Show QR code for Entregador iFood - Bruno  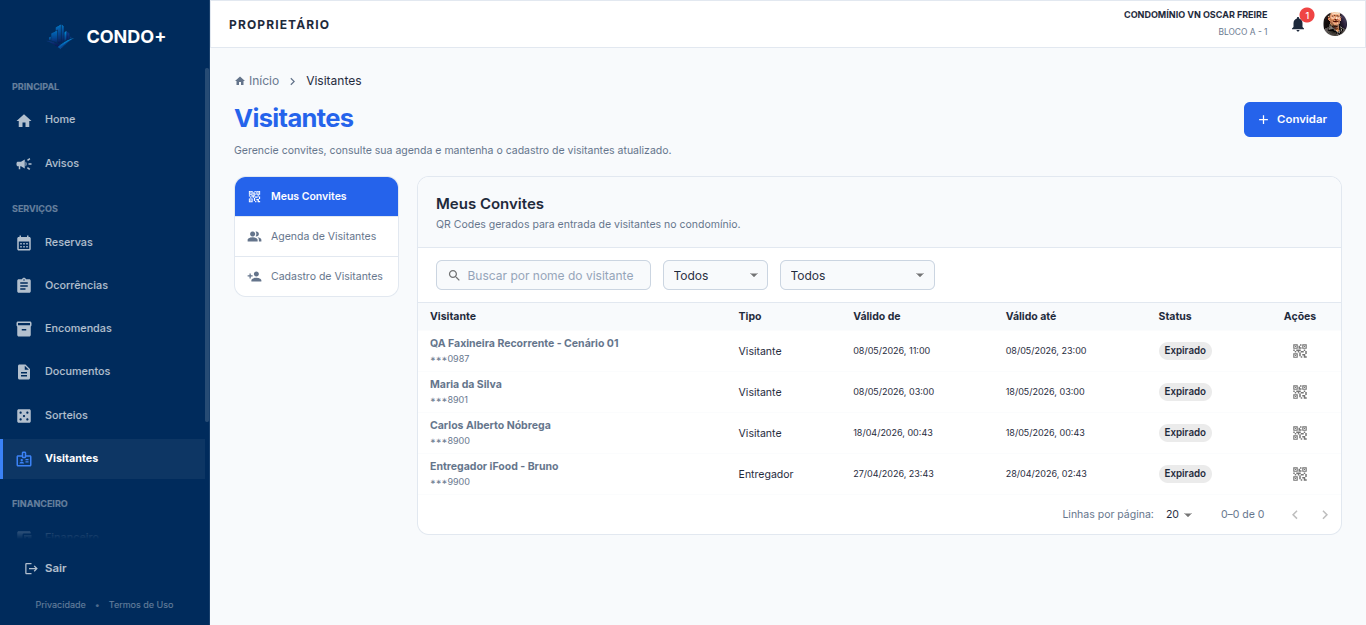pos(1300,474)
